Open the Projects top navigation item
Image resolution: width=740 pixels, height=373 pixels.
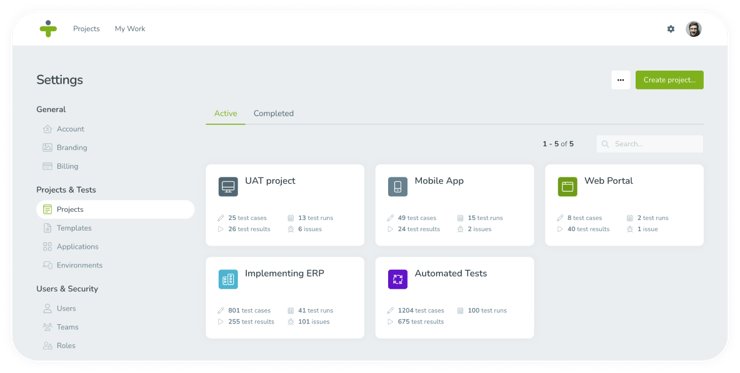86,29
